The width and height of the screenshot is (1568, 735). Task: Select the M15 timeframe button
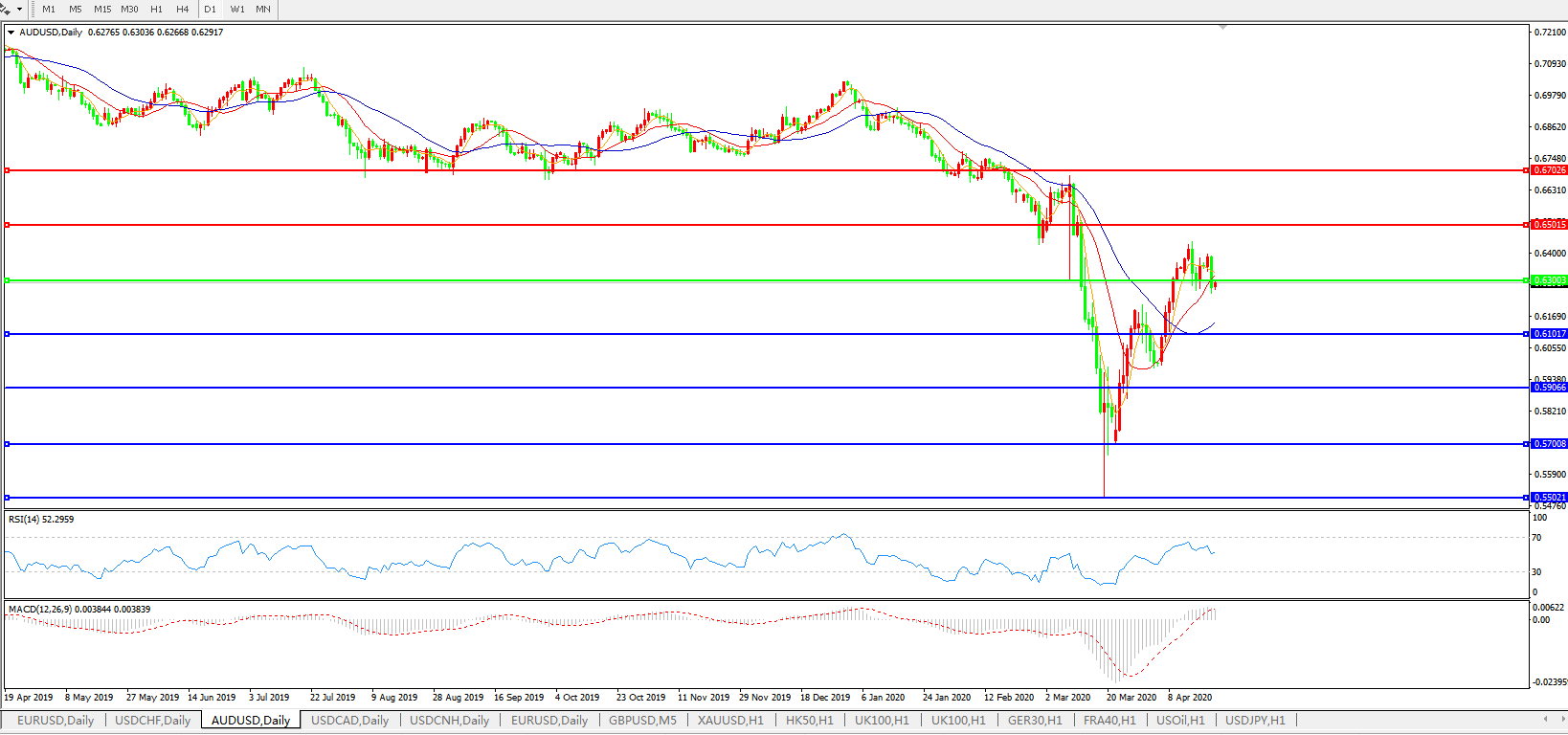pos(102,9)
